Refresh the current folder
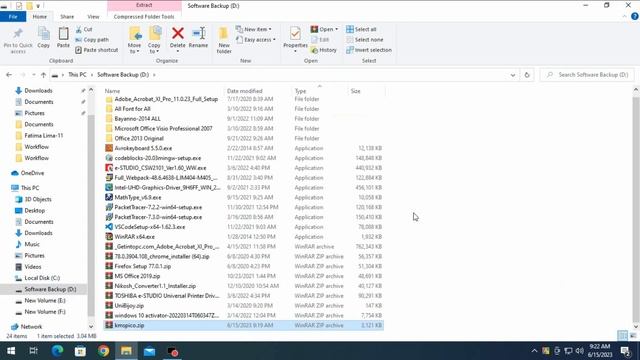The image size is (640, 360). click(527, 75)
